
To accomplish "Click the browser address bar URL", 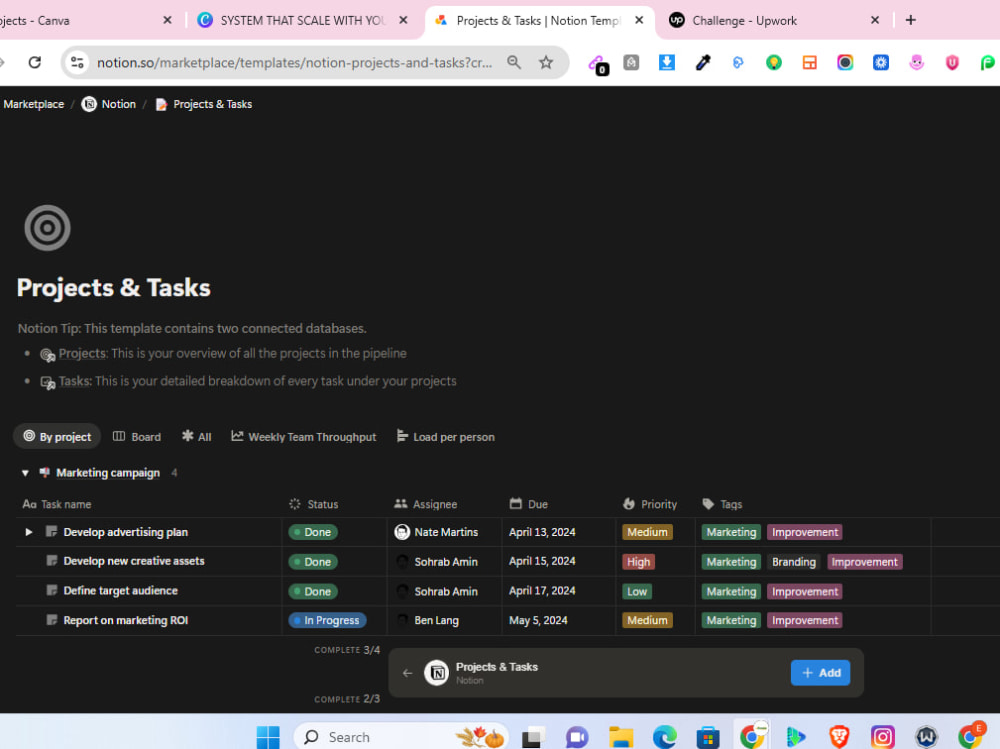I will 294,63.
